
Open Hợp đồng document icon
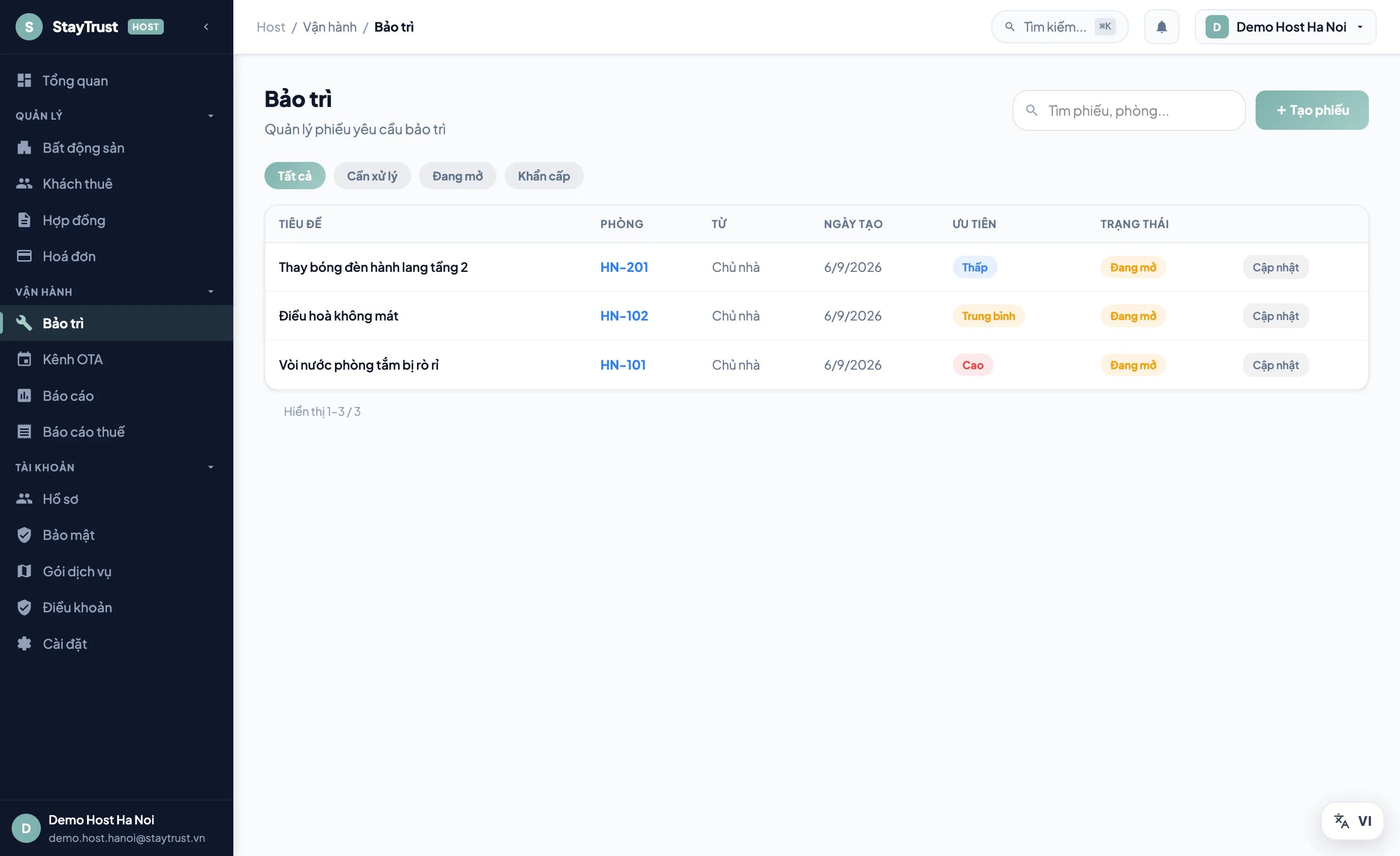(24, 220)
